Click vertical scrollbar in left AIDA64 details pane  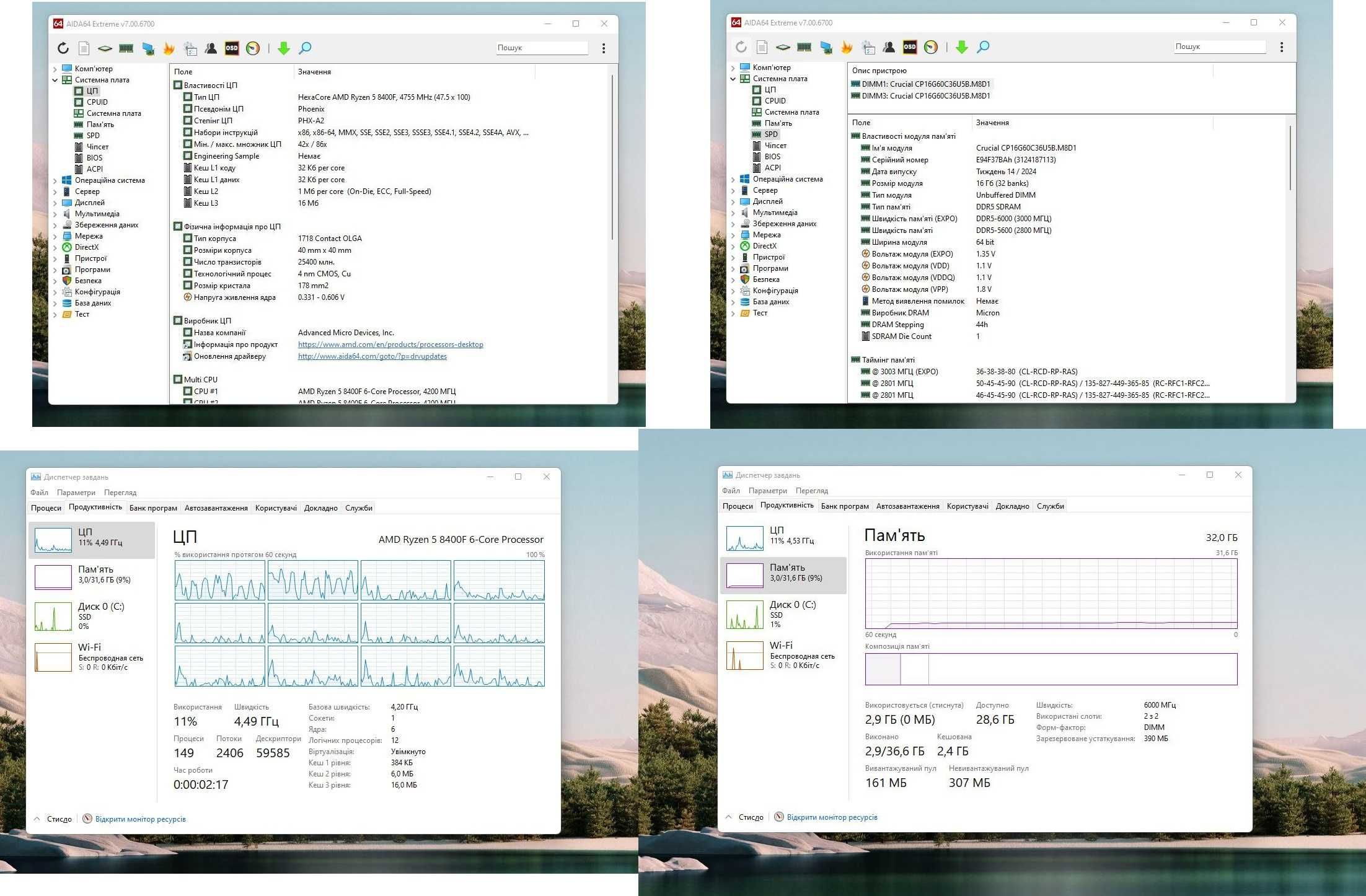612,158
